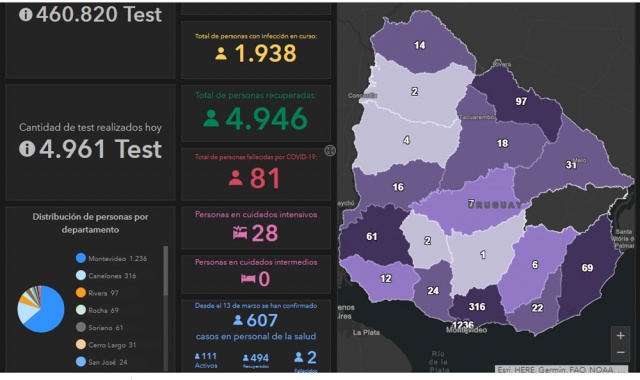The width and height of the screenshot is (640, 380).
Task: Click the map region labeled 316
Action: point(477,306)
